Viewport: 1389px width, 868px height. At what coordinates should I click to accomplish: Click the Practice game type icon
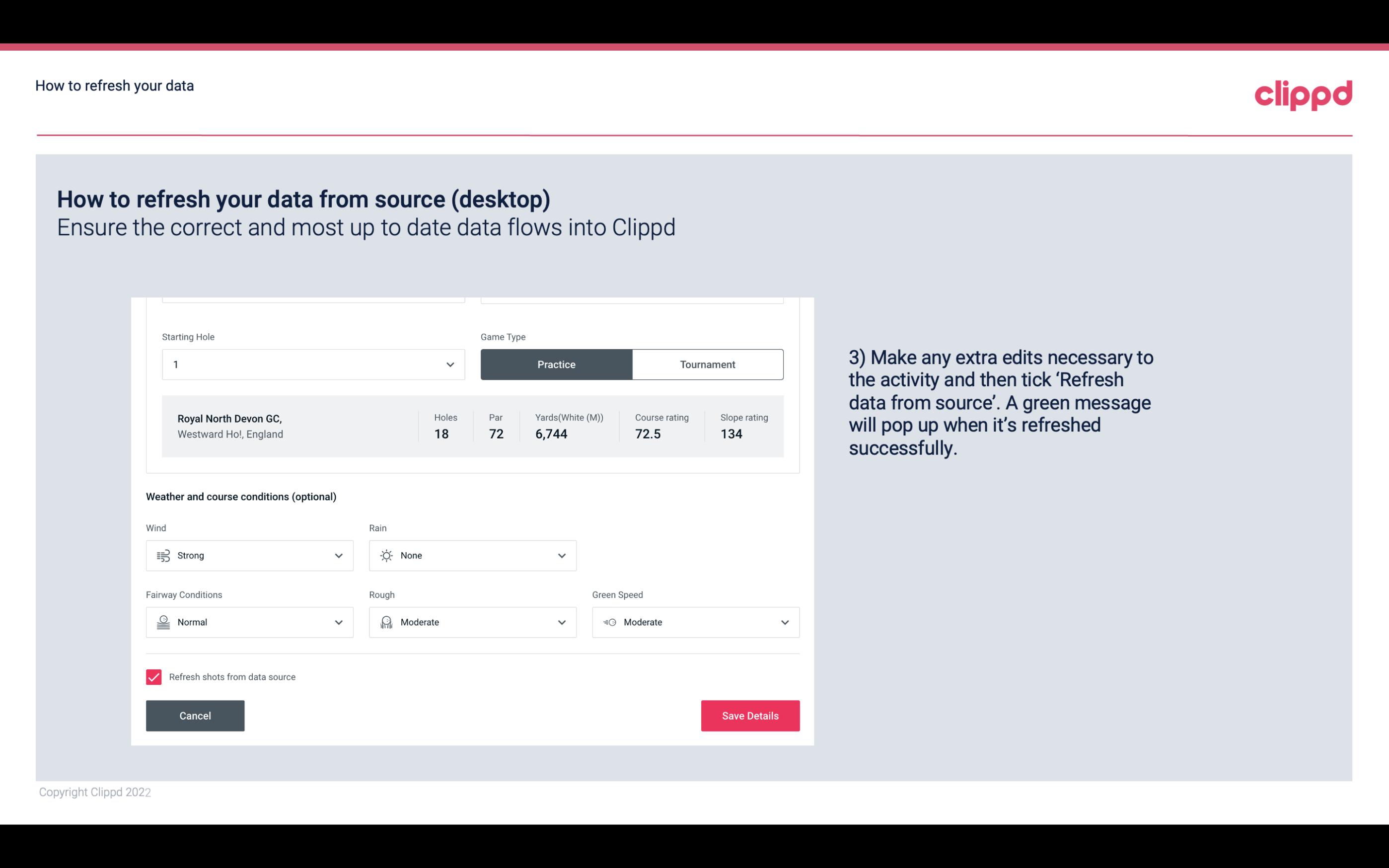pos(556,364)
